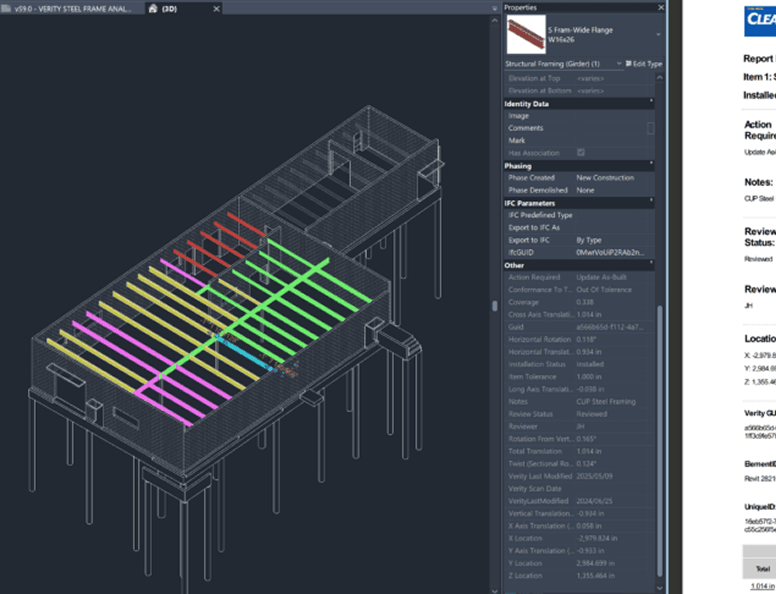Image resolution: width=776 pixels, height=594 pixels.
Task: Click the Edit Type button
Action: [x=643, y=64]
